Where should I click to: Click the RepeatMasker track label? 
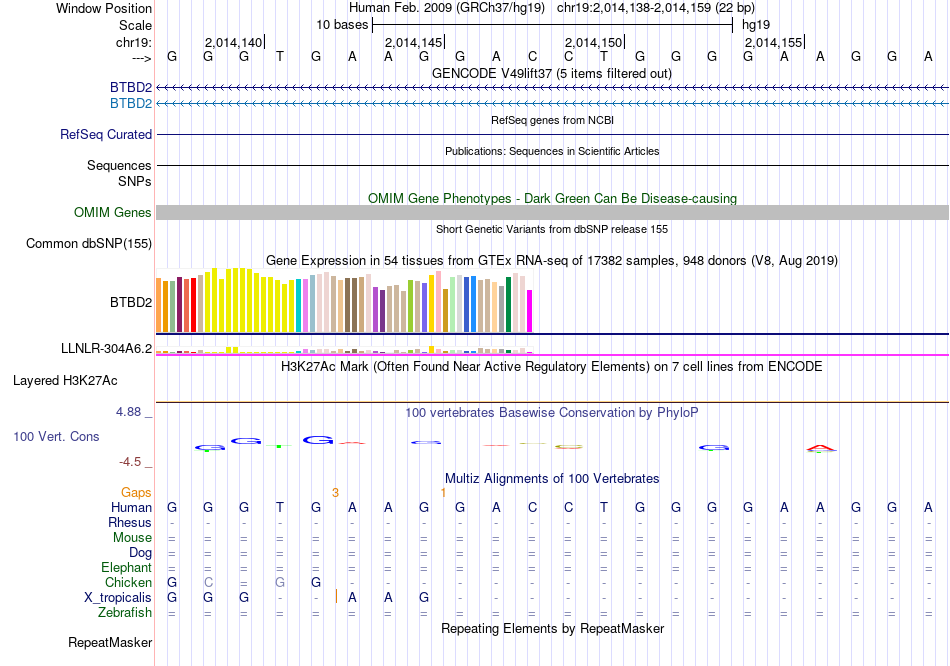click(110, 642)
